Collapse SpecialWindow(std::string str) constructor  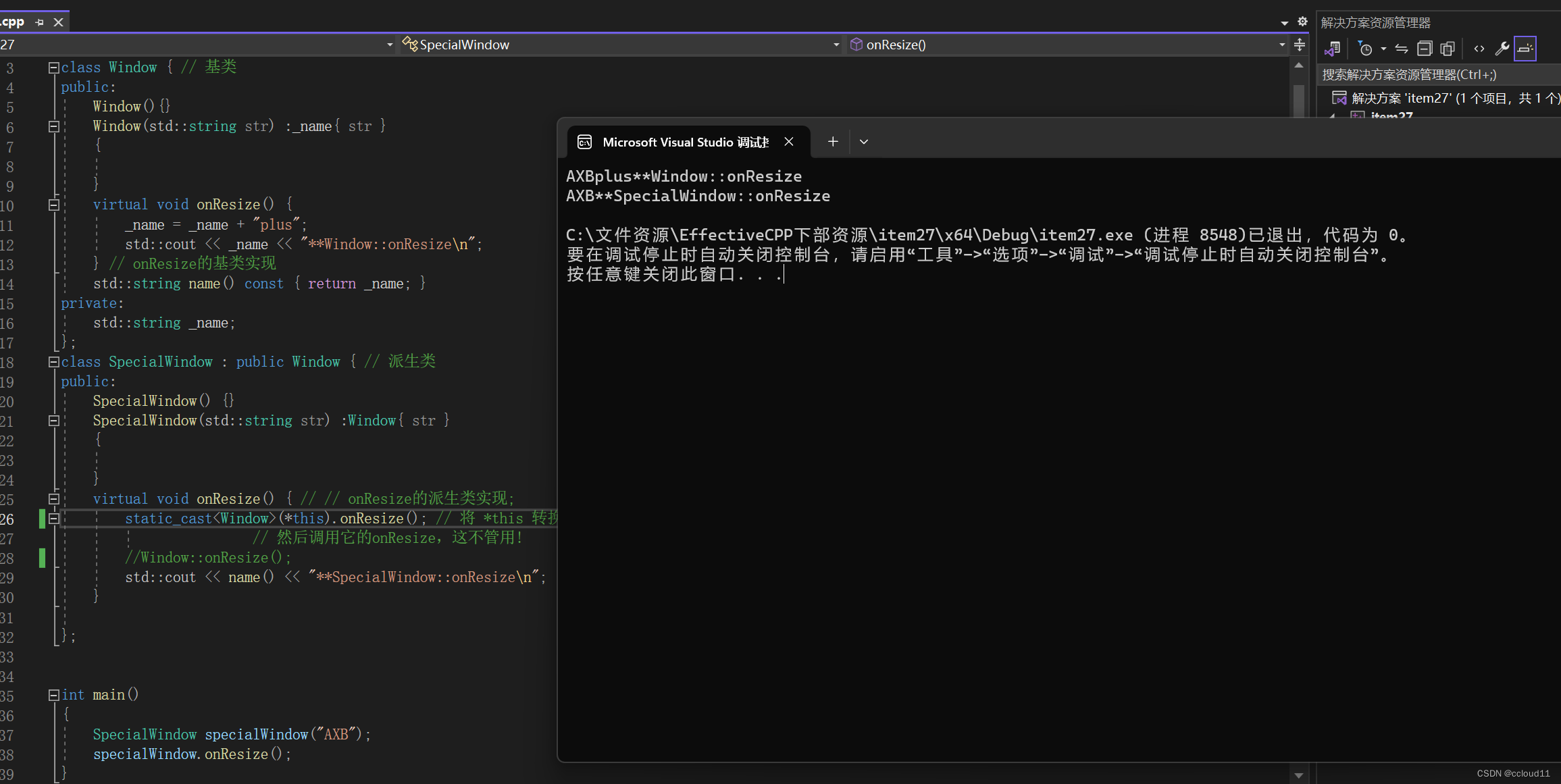(53, 421)
